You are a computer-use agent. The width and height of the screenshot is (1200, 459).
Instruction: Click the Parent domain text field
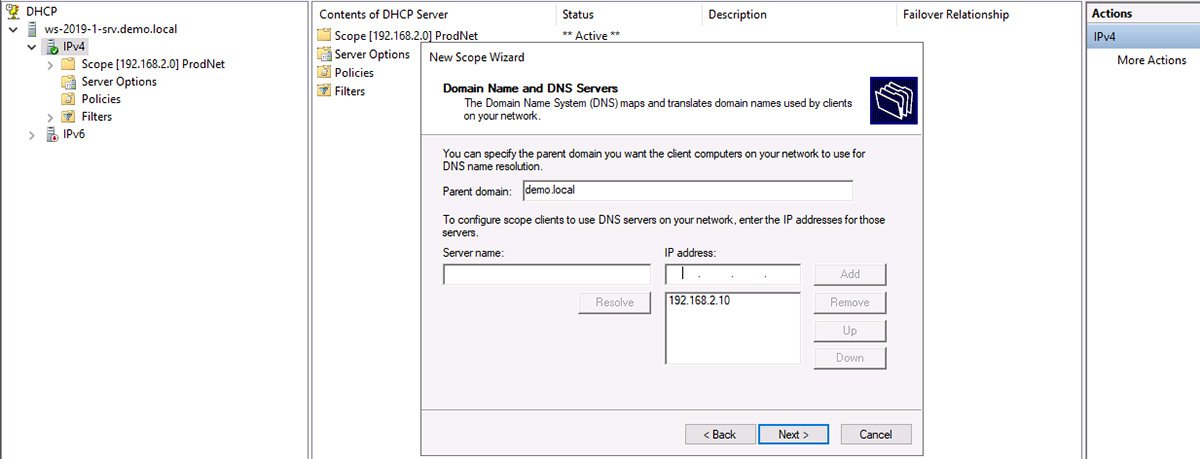tap(686, 191)
